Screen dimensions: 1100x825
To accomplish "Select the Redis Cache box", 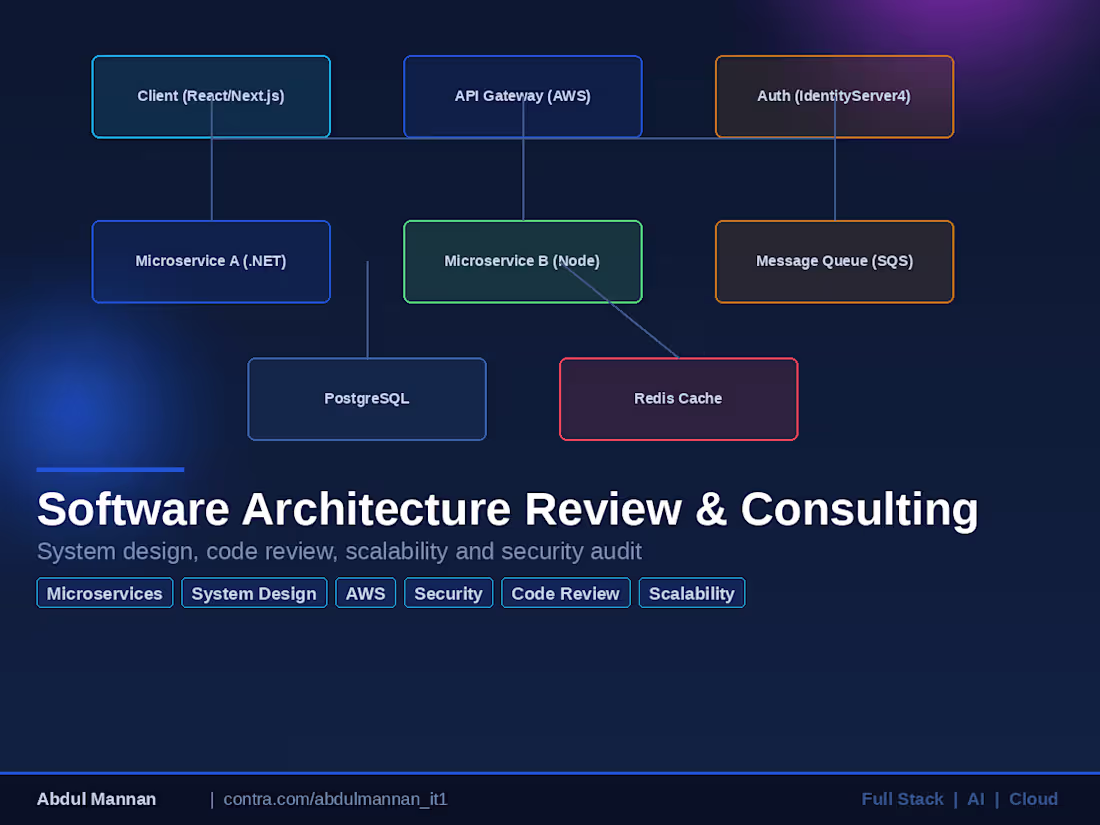I will pos(678,399).
